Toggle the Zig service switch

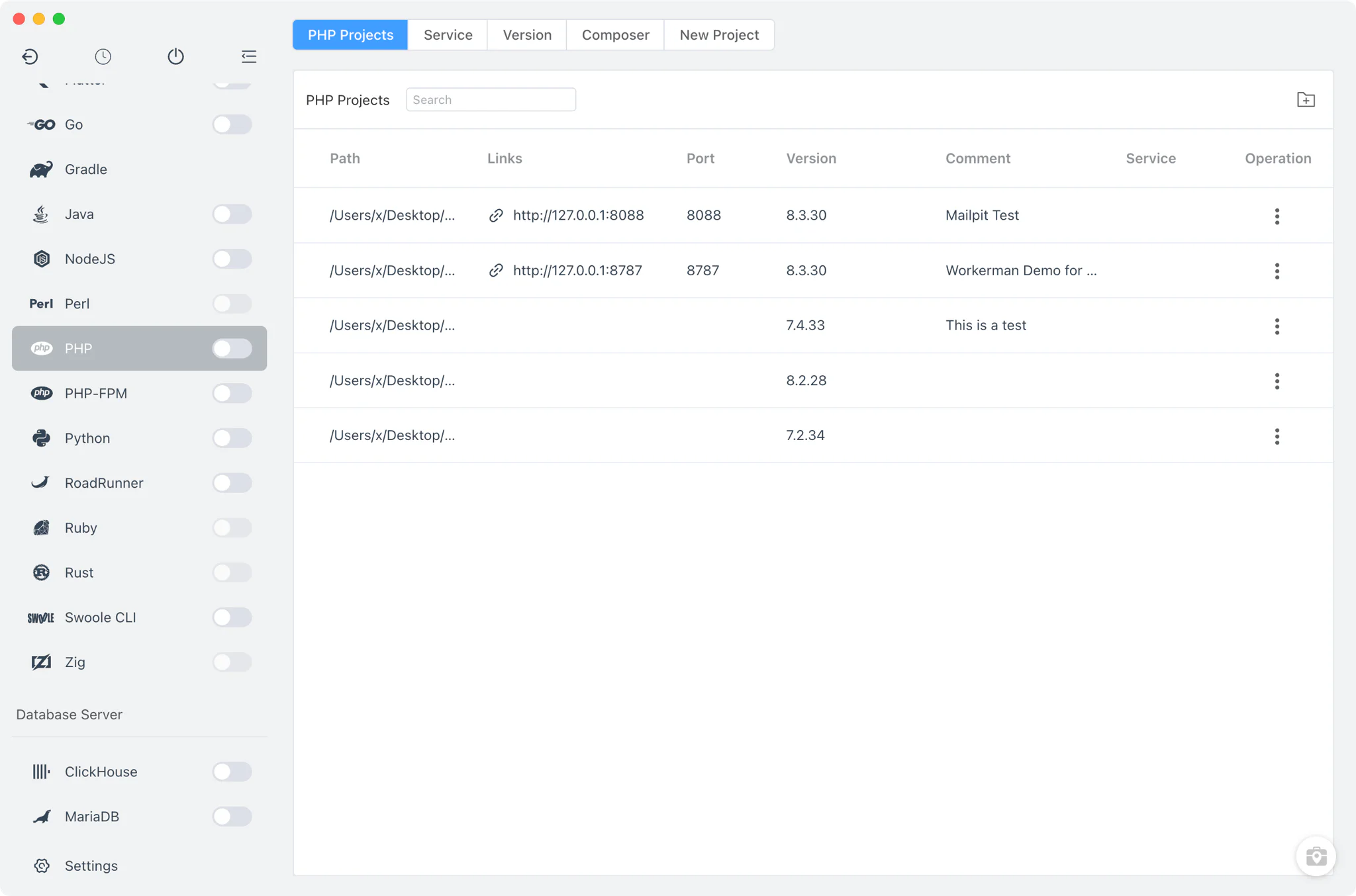(x=232, y=662)
